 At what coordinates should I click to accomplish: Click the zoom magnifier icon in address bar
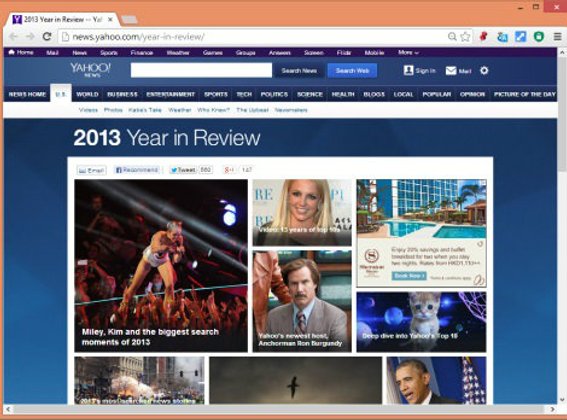(x=452, y=37)
